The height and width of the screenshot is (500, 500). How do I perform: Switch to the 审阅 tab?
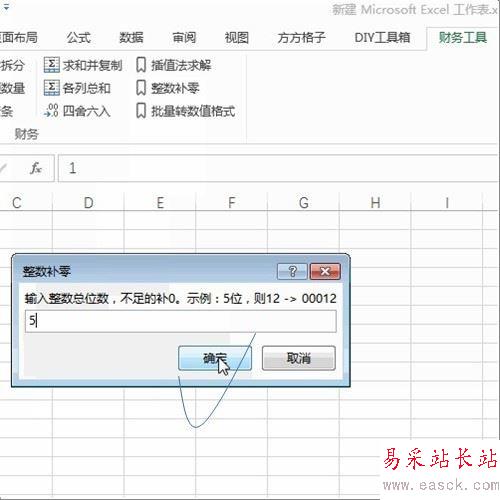tap(184, 37)
